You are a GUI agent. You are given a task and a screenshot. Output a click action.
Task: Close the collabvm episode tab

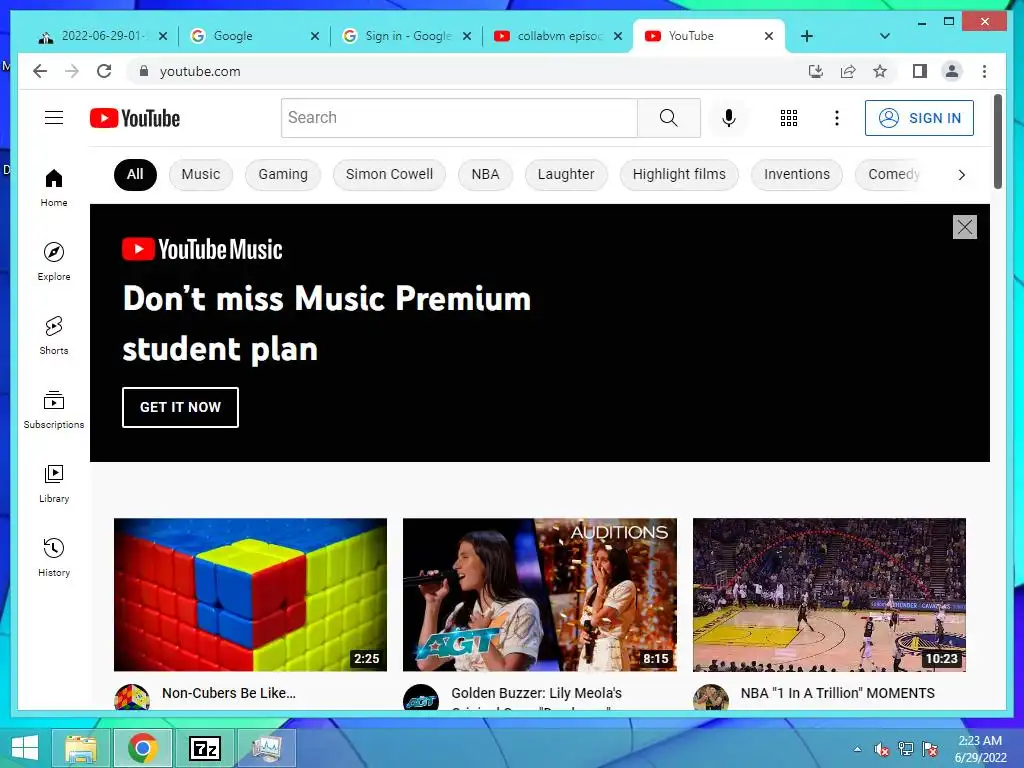tap(618, 36)
